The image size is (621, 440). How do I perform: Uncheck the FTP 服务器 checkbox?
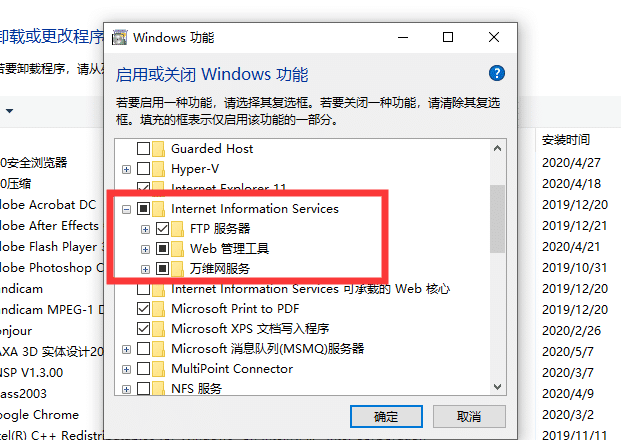(162, 229)
